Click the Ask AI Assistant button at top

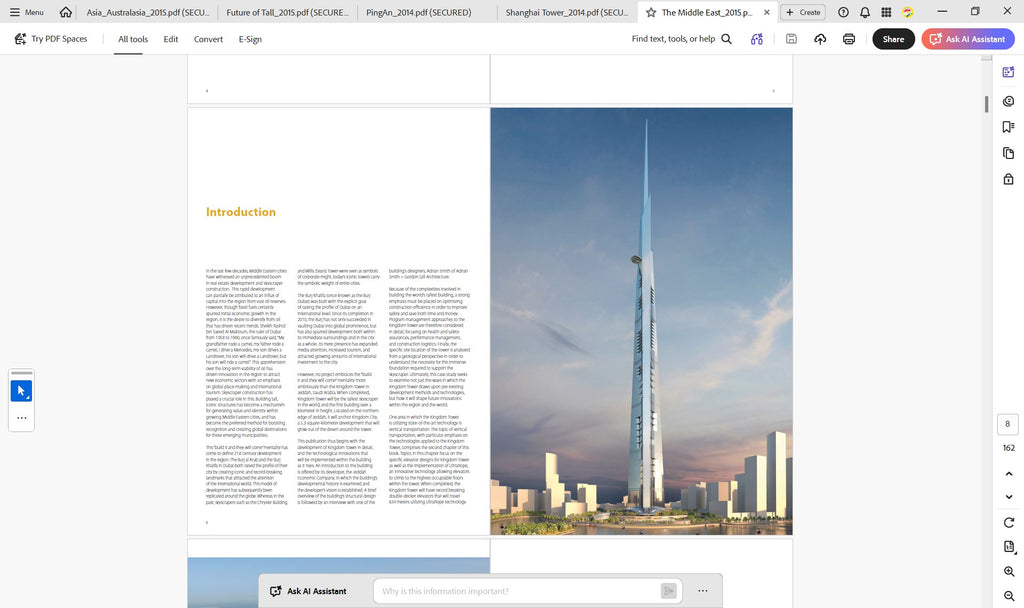click(968, 39)
